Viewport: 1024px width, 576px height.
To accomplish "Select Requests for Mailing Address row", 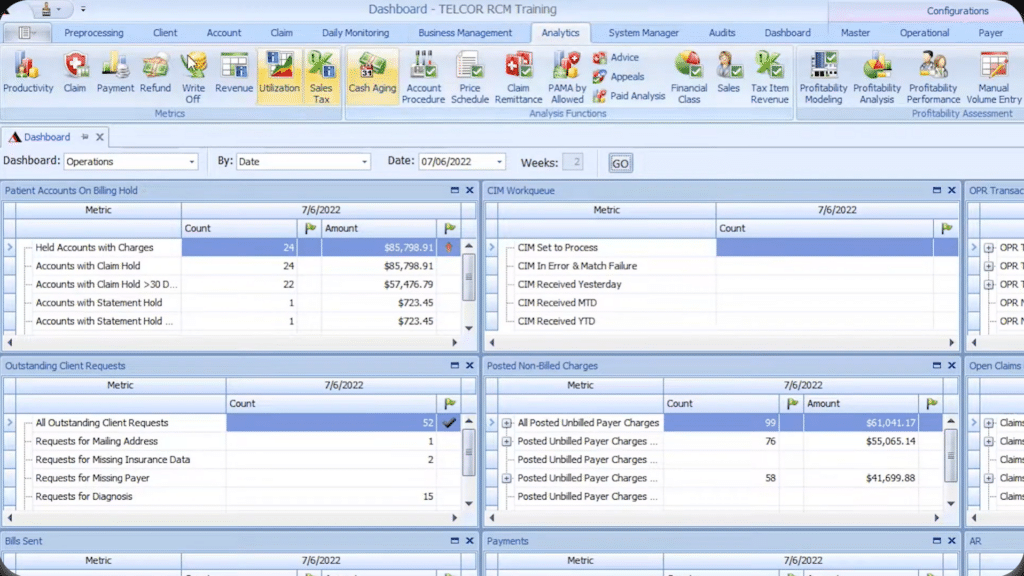I will click(239, 441).
